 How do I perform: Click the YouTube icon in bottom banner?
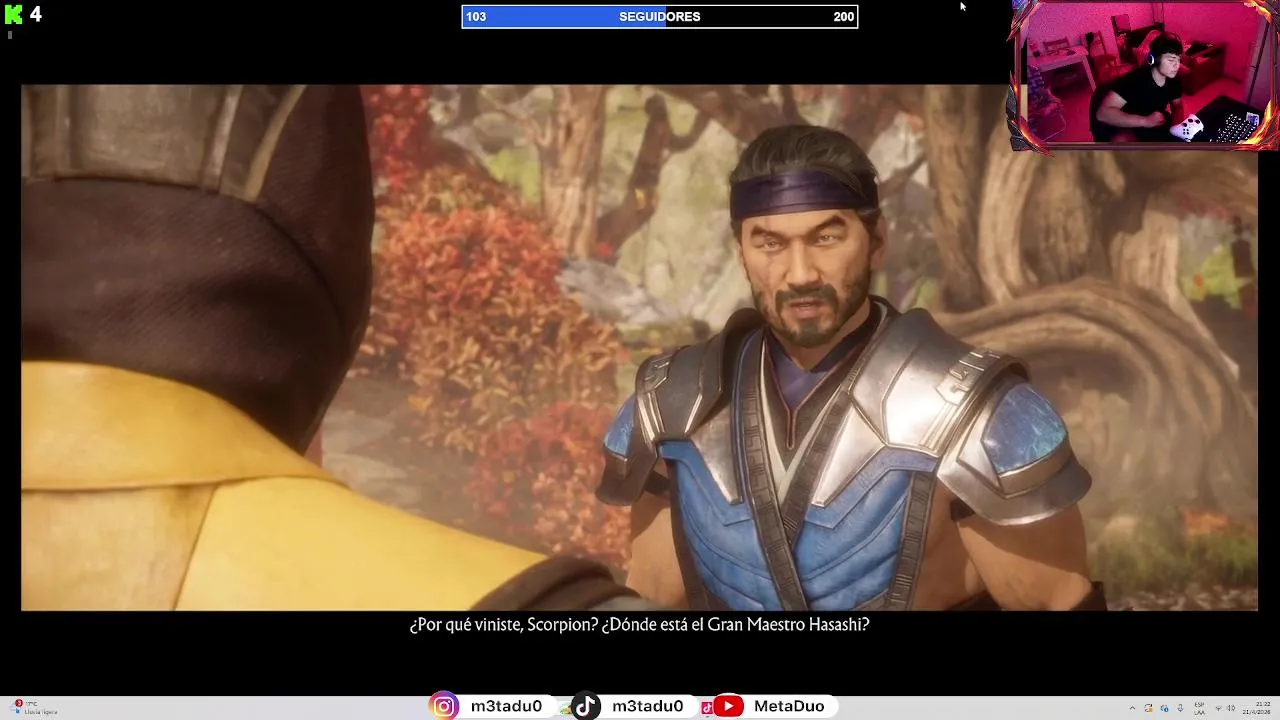728,706
